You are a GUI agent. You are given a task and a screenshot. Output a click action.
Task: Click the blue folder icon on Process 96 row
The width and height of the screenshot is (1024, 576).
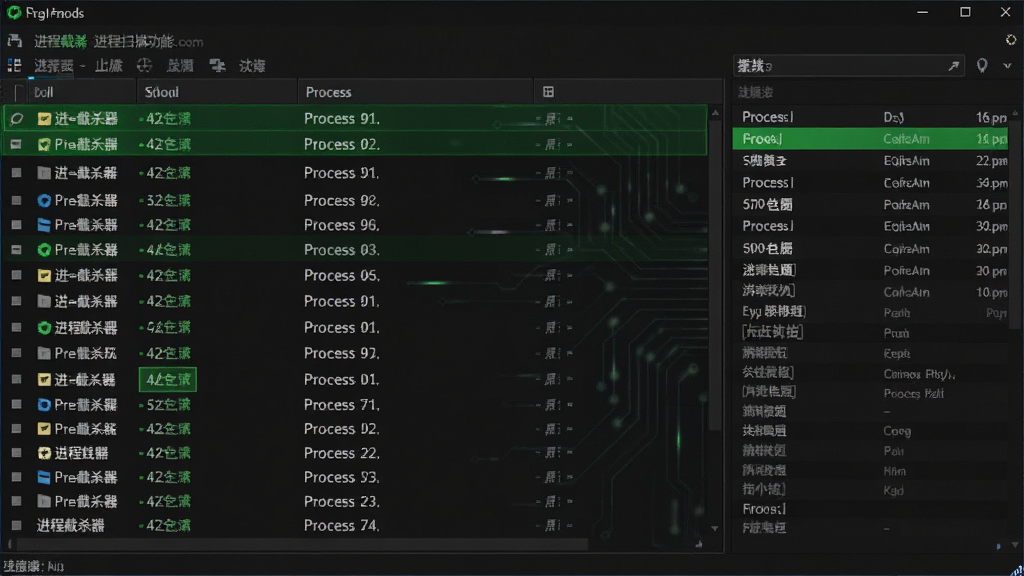click(x=44, y=225)
